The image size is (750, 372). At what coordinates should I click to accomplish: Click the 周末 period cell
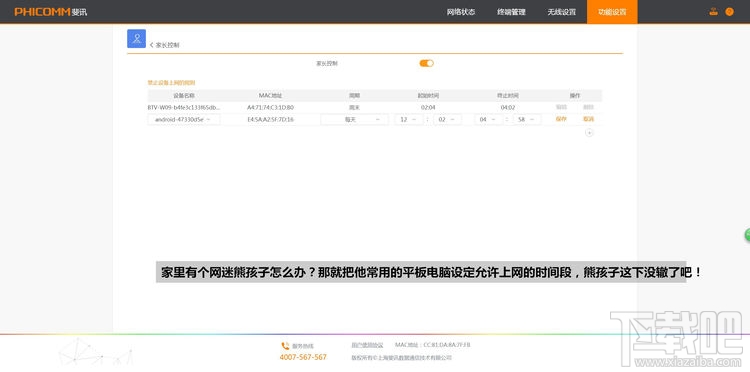[354, 108]
